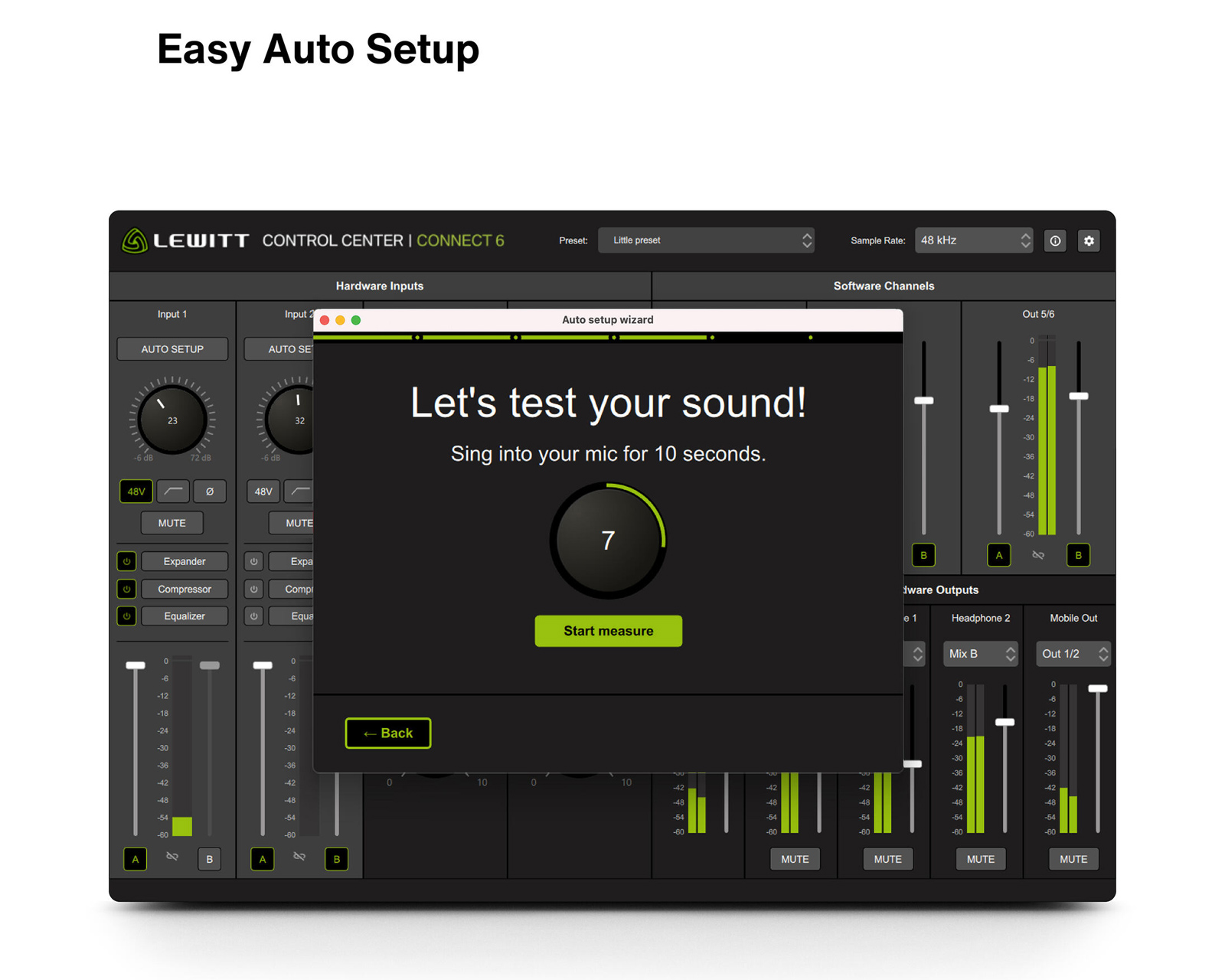This screenshot has height=980, width=1225.
Task: Mute Mobile Out output
Action: 1073,859
